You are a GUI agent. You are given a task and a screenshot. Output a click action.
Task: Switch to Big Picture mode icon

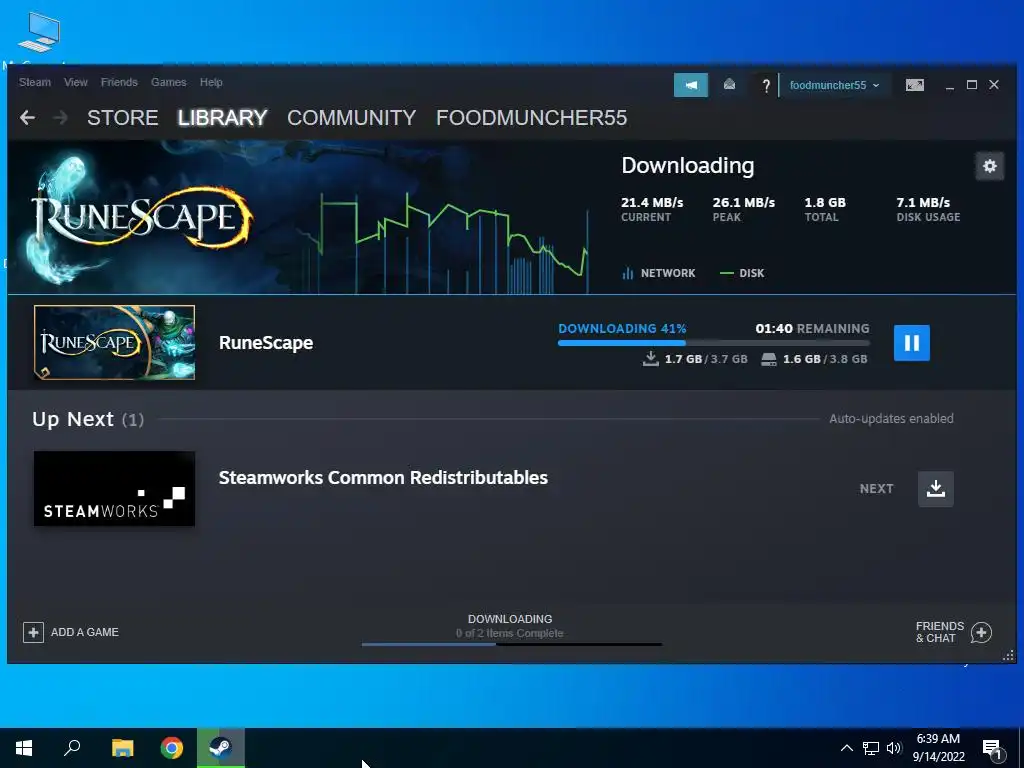tap(914, 85)
